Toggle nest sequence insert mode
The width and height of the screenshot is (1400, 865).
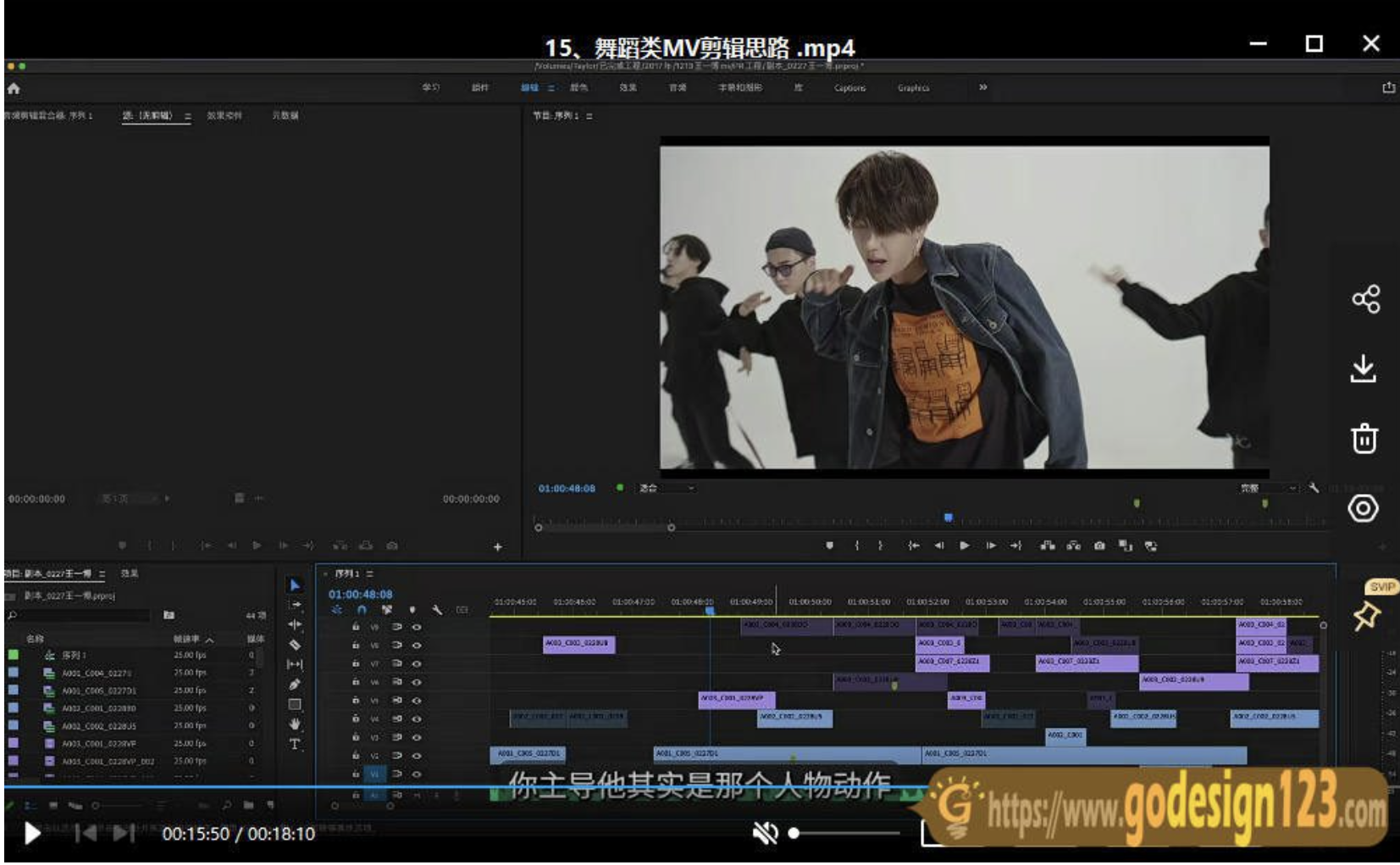click(x=337, y=610)
